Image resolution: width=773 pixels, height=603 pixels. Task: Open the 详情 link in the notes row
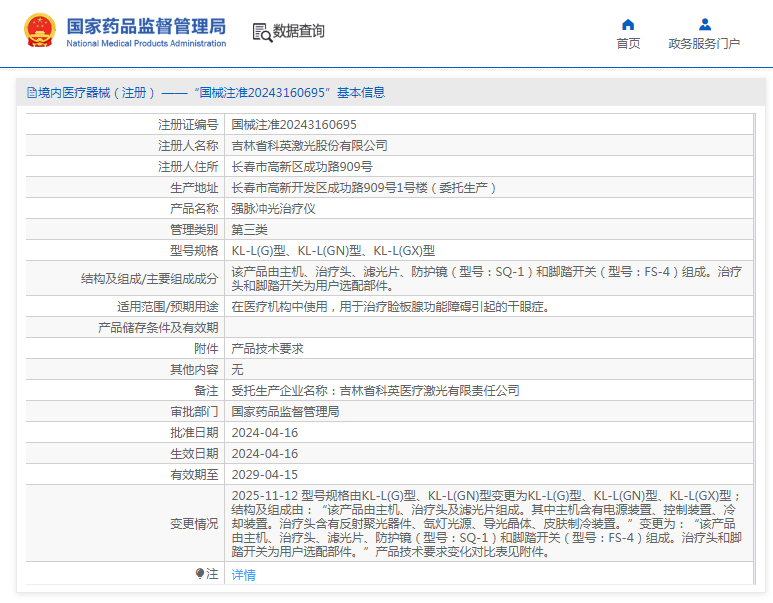click(x=243, y=575)
